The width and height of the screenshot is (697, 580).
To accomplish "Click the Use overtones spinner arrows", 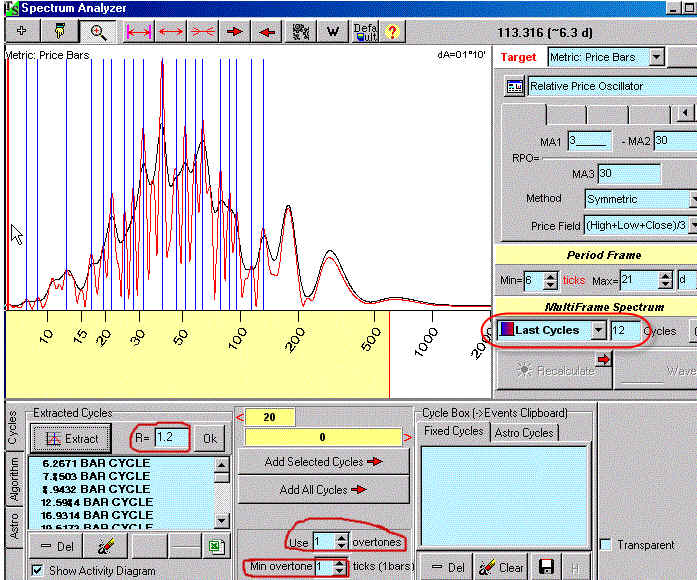I will pos(342,542).
